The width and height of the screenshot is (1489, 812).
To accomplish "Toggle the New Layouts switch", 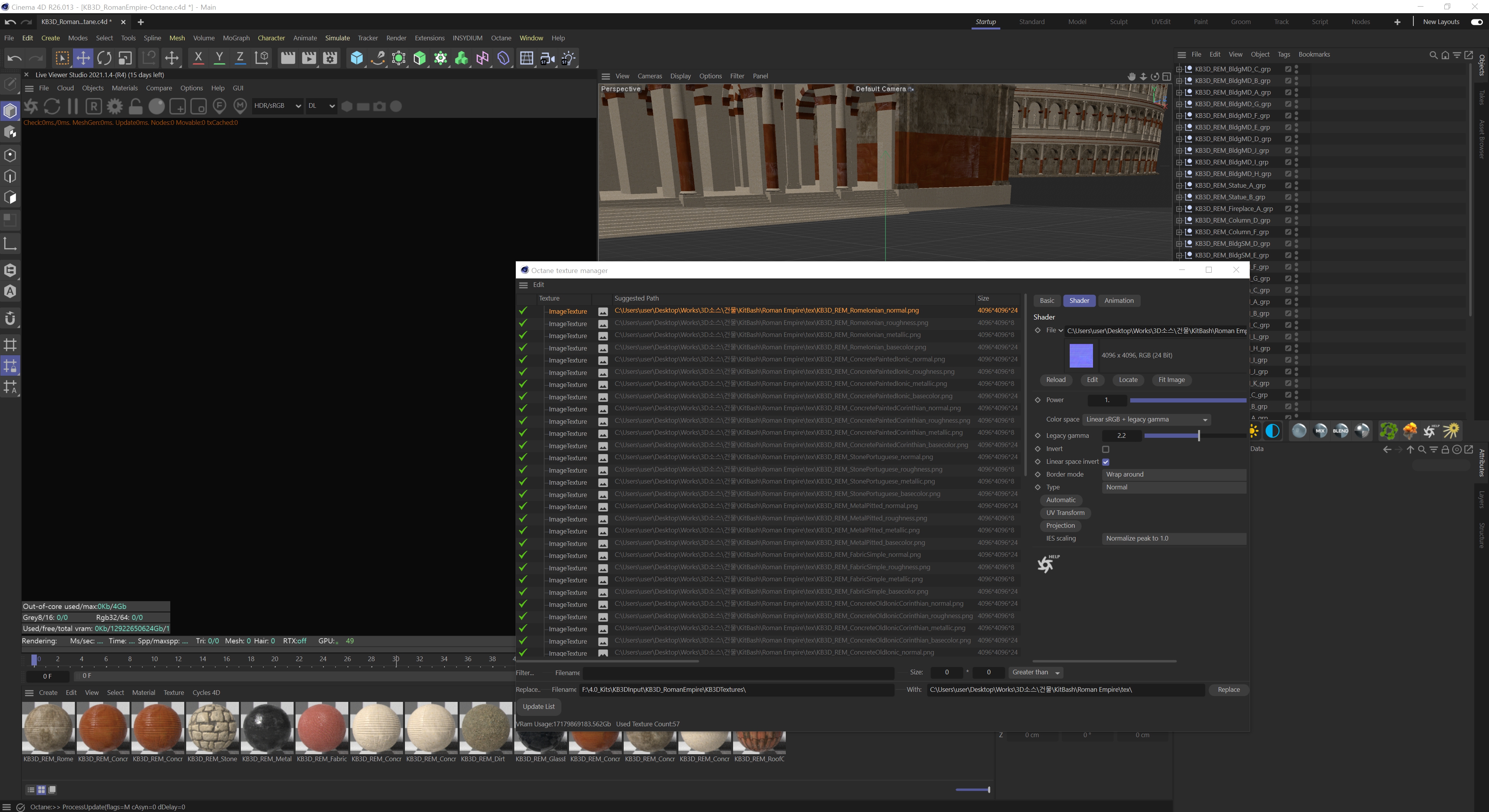I will click(x=1477, y=22).
